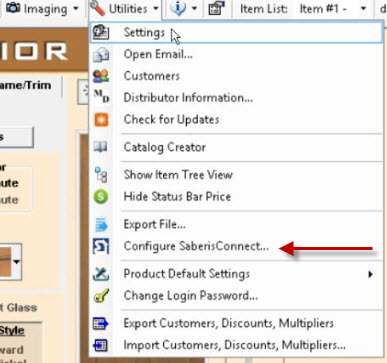Viewport: 387px width, 363px height.
Task: Click the Open Email envelope icon
Action: point(101,54)
